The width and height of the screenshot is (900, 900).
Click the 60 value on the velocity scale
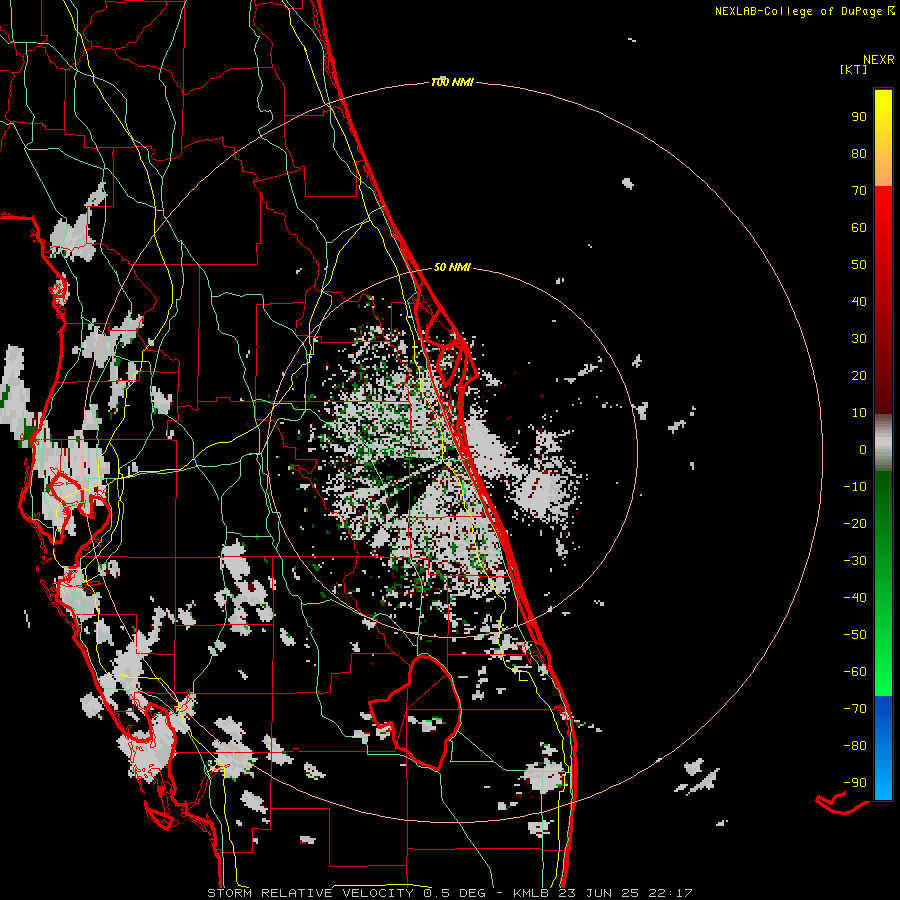pyautogui.click(x=859, y=228)
